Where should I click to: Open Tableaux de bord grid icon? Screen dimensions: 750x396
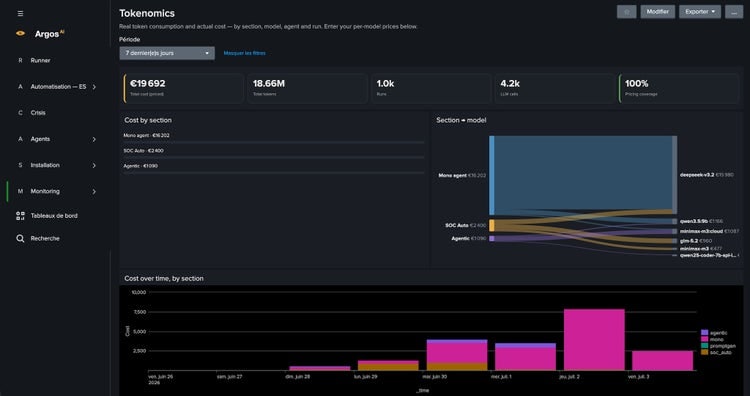click(x=20, y=216)
